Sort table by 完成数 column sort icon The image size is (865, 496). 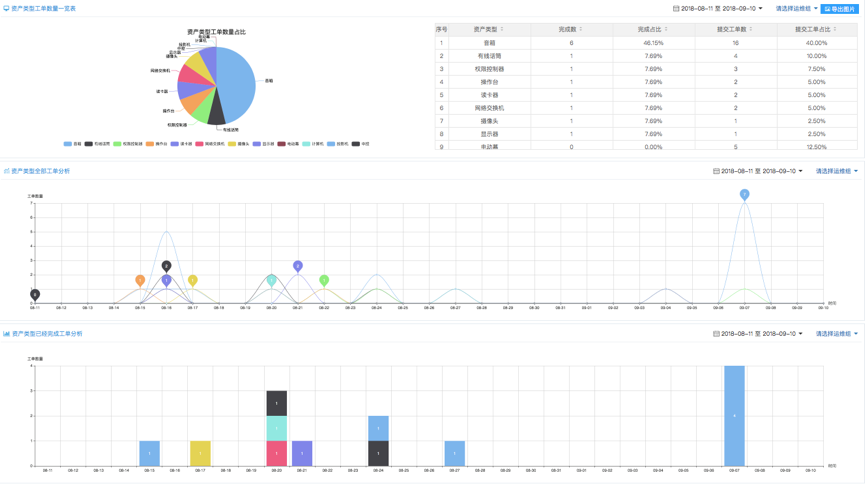point(581,30)
